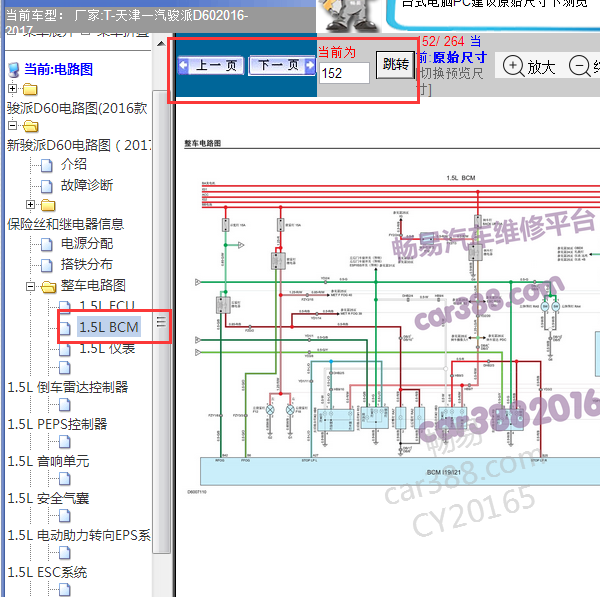Image resolution: width=600 pixels, height=597 pixels.
Task: Click the 介绍 document icon
Action: click(47, 166)
